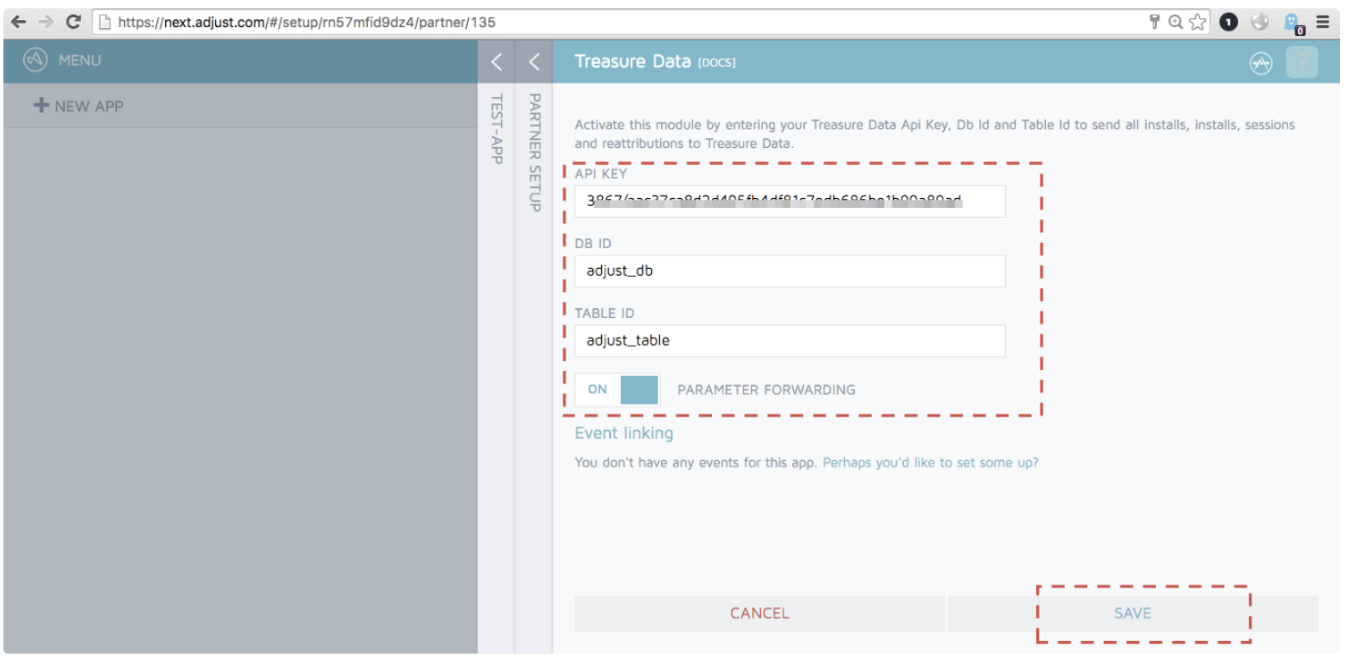1346x660 pixels.
Task: Open the App Store icon in header
Action: [1261, 62]
